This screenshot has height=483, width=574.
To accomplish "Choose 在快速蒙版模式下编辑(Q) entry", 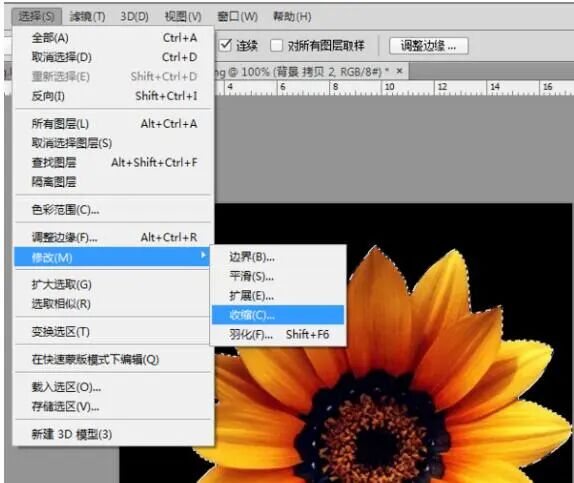I will tap(114, 360).
